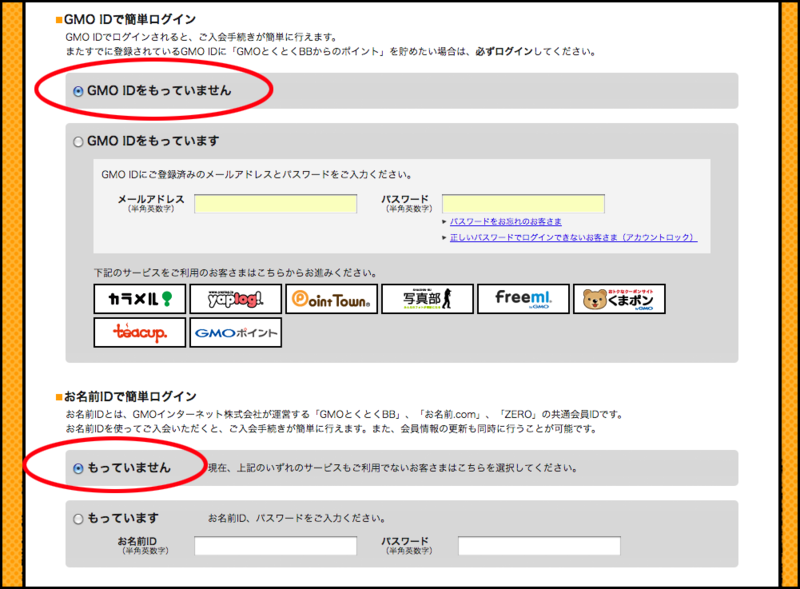Choose お名前ID もっていません radio option
The width and height of the screenshot is (800, 589).
tap(78, 468)
